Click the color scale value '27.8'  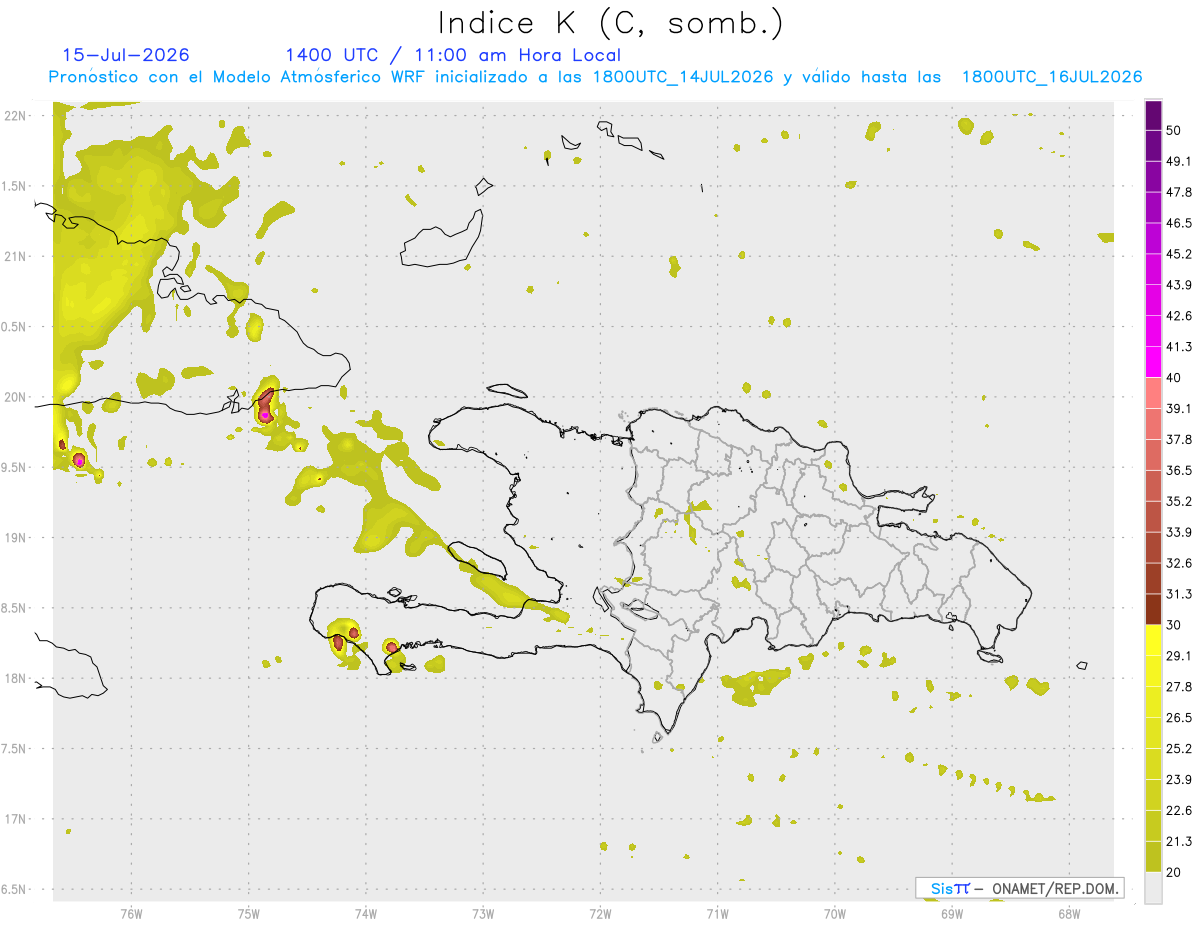click(x=1178, y=687)
